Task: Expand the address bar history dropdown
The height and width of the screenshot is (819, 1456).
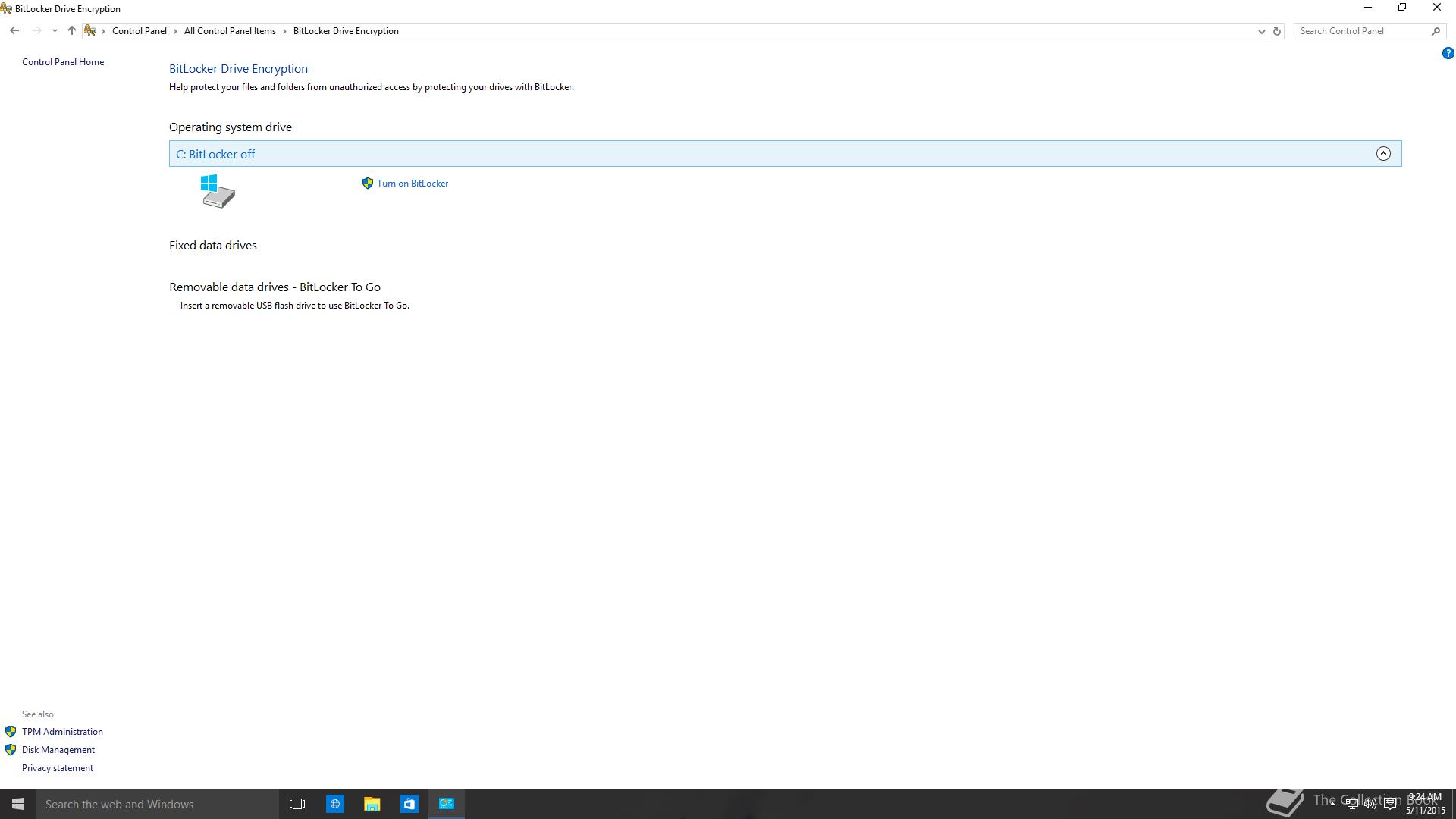Action: click(1261, 31)
